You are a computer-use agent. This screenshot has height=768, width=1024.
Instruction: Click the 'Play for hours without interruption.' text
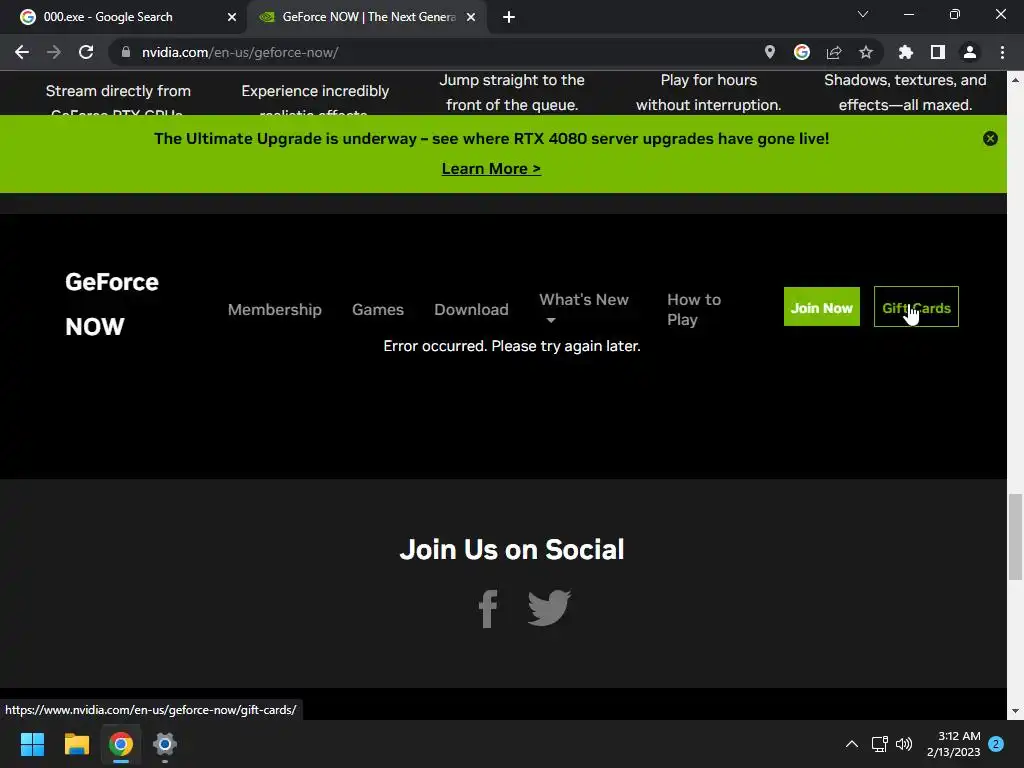pyautogui.click(x=709, y=92)
